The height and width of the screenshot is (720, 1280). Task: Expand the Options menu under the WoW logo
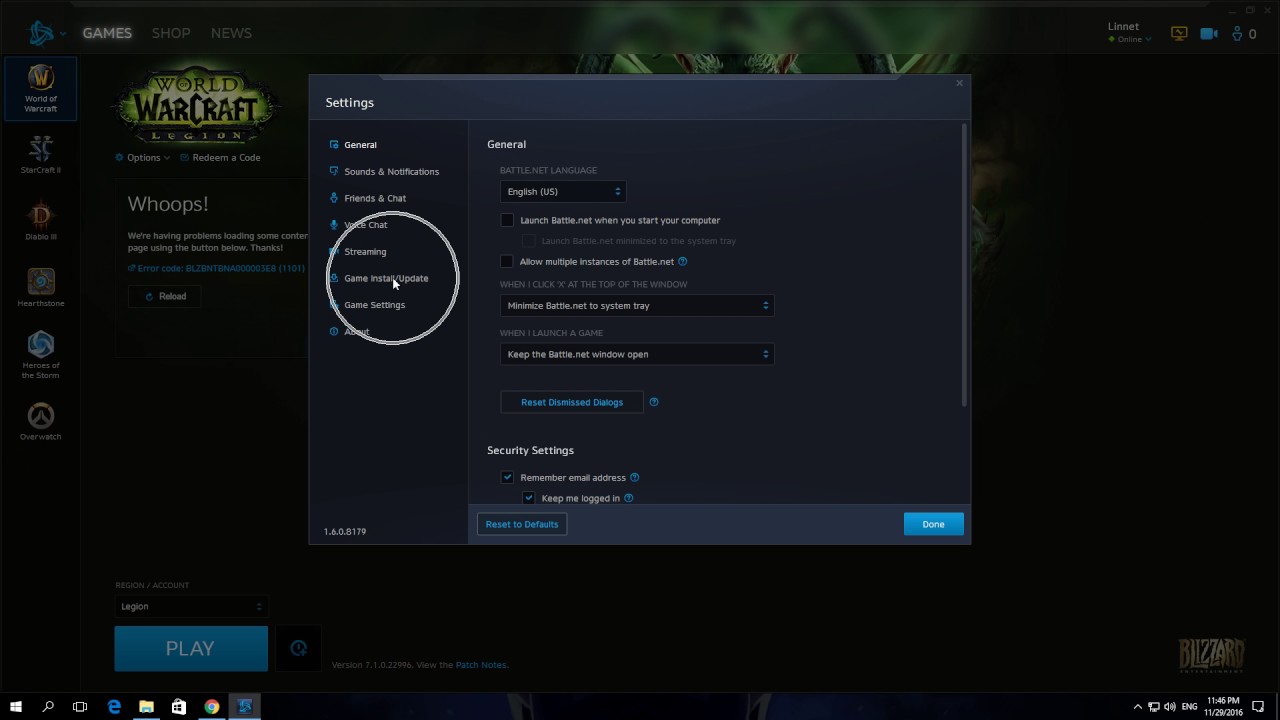[x=143, y=158]
